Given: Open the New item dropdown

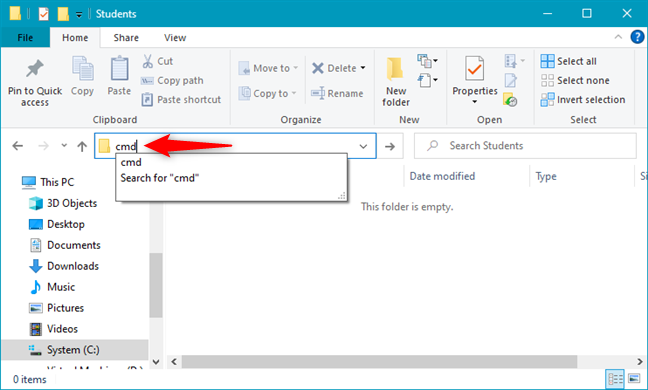Looking at the screenshot, I should pos(428,61).
